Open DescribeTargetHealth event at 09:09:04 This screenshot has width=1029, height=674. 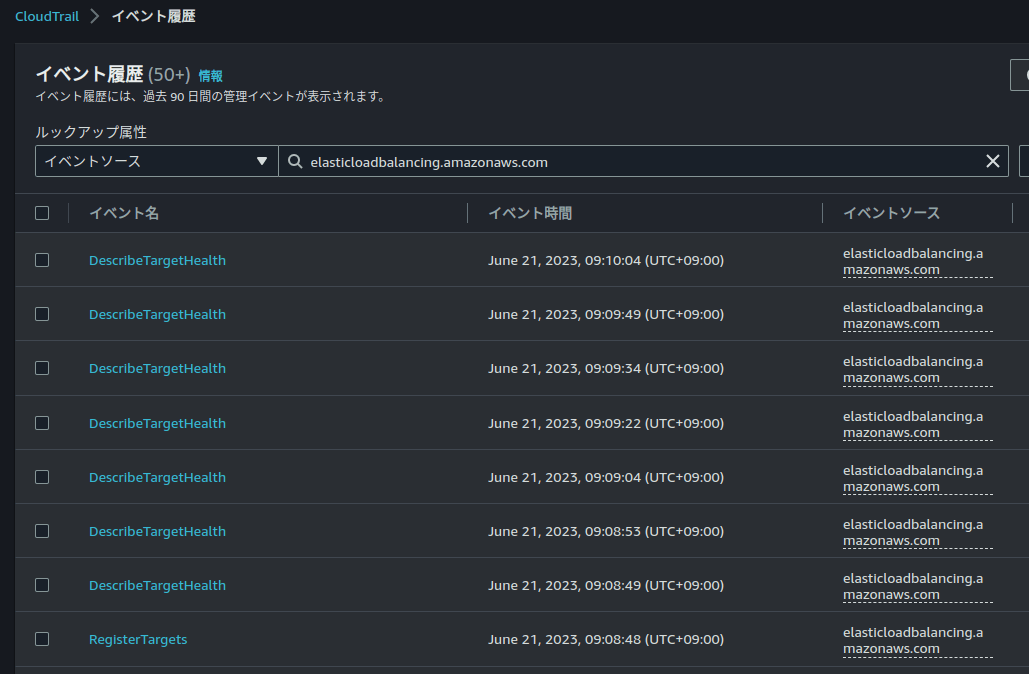click(158, 477)
